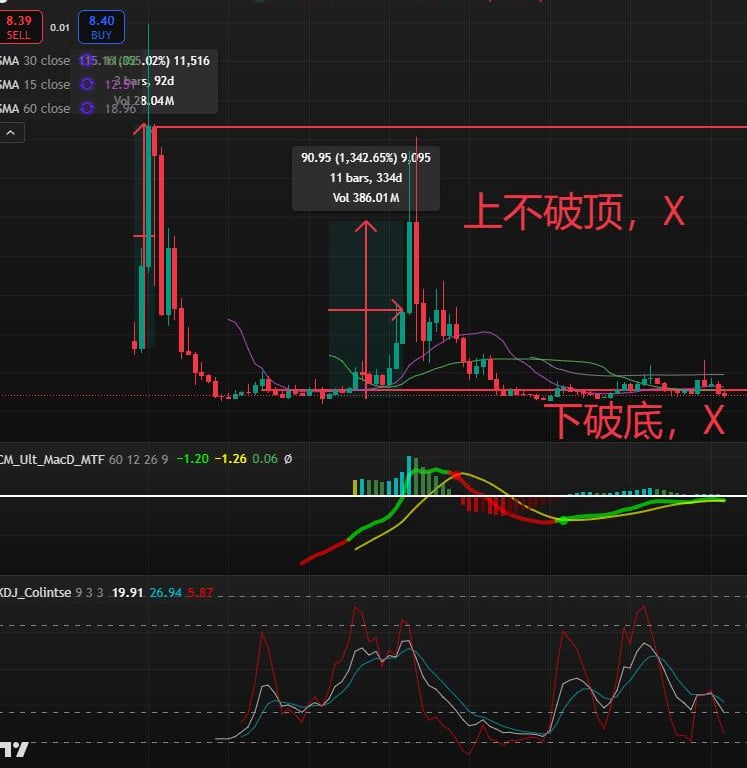Click the '11 bars, 334d' measurement text

[x=366, y=178]
